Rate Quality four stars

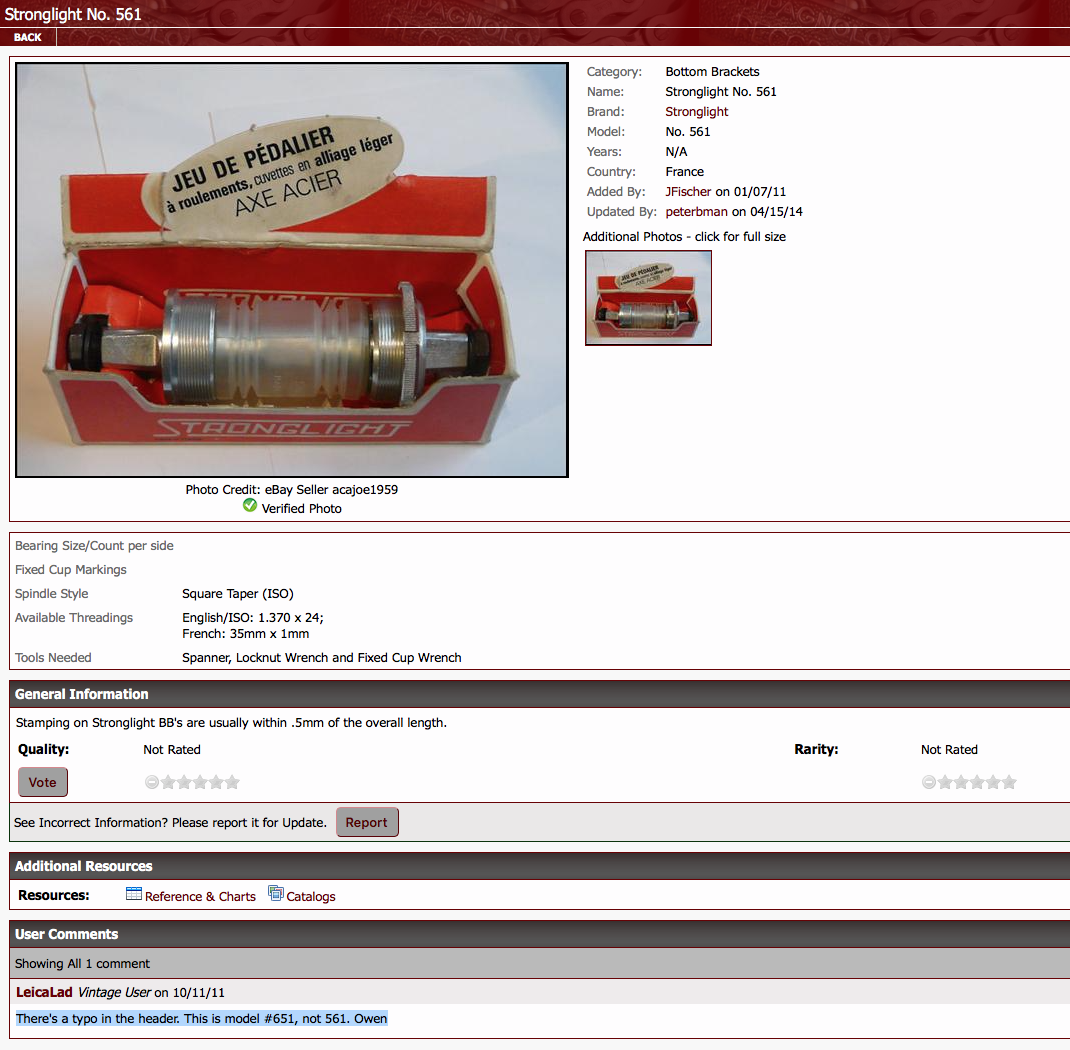(216, 782)
